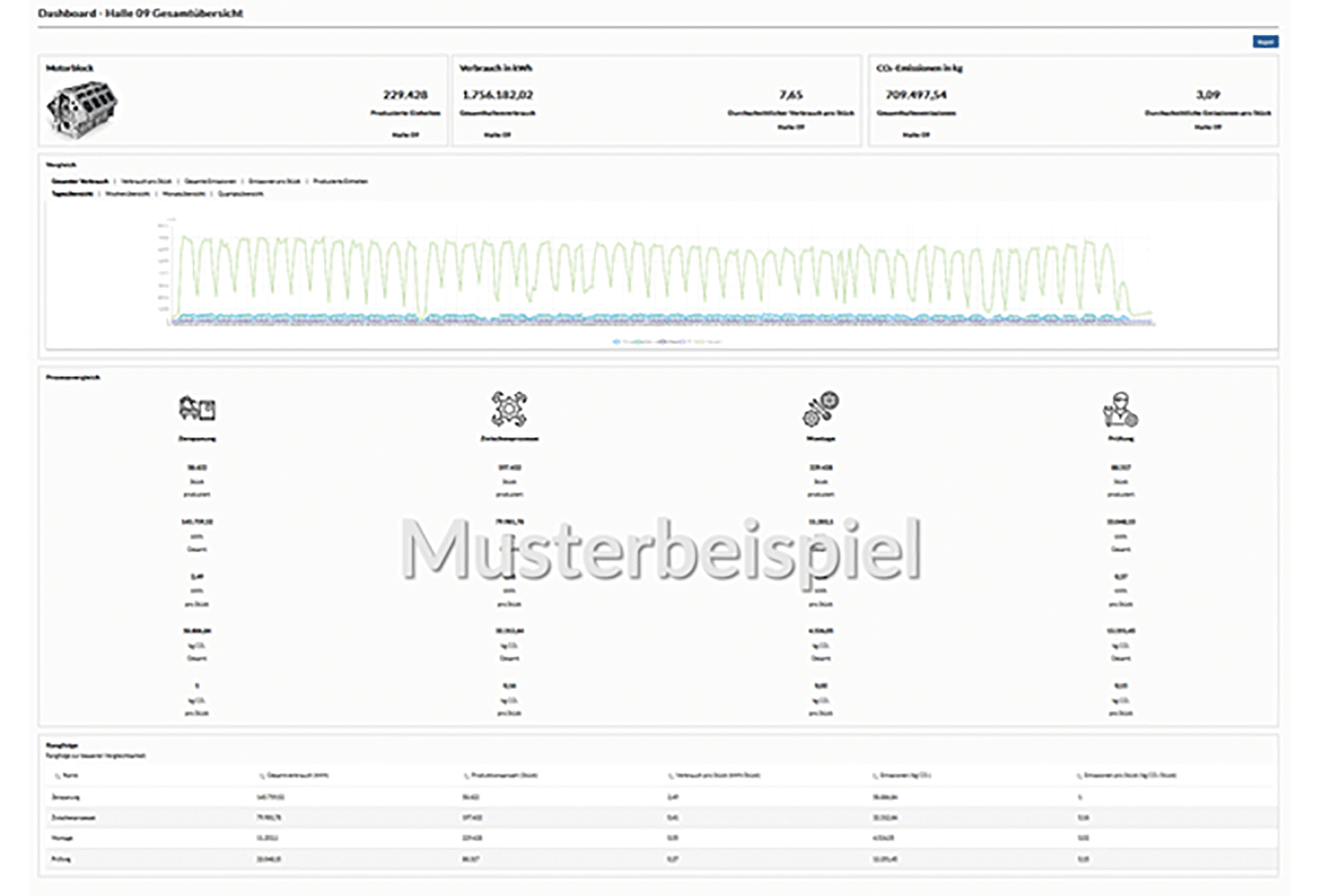
Task: Open the Zerspanung machining process icon
Action: [197, 407]
